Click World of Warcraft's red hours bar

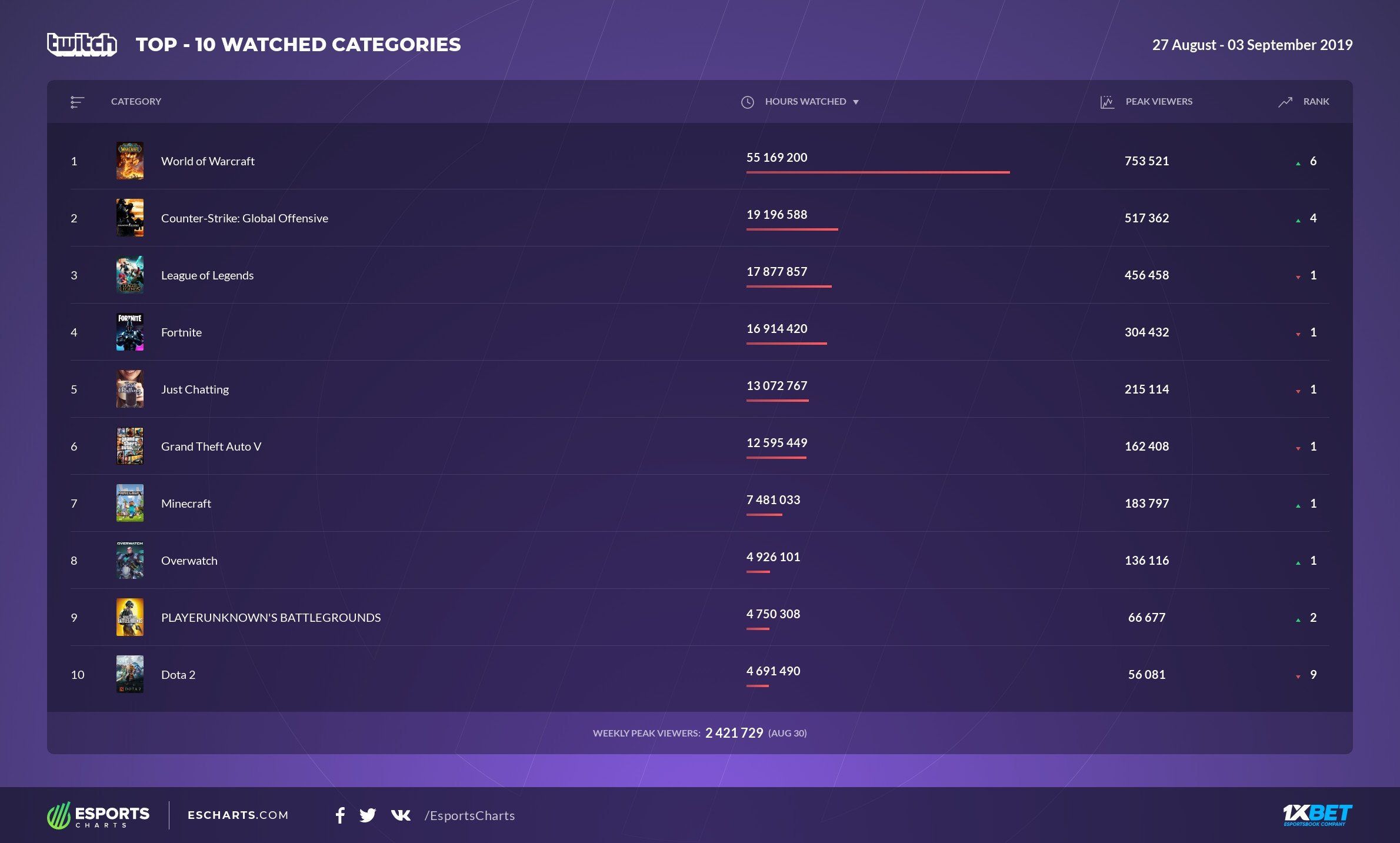pyautogui.click(x=878, y=172)
